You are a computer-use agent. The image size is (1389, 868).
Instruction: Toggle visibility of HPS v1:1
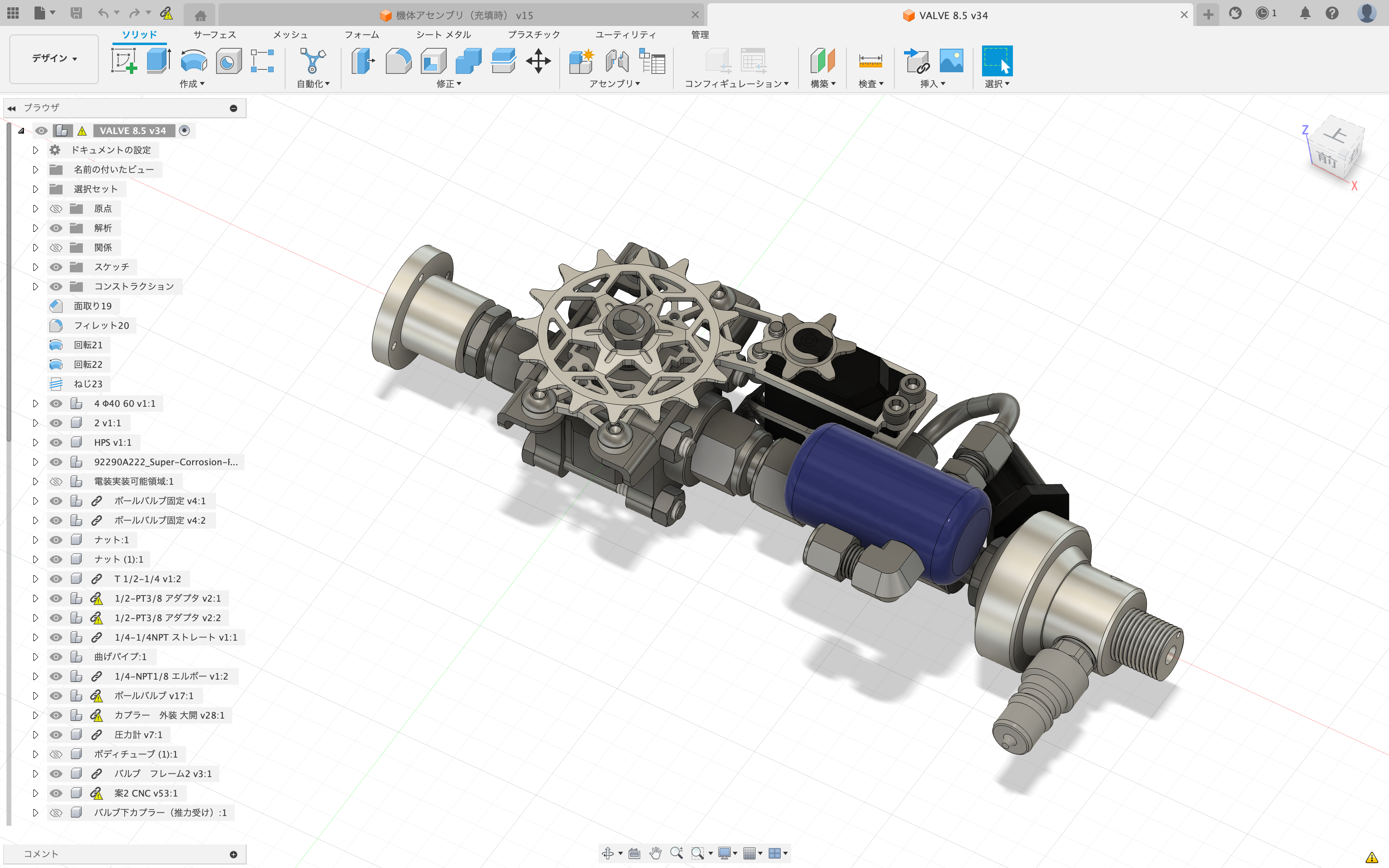pos(56,443)
